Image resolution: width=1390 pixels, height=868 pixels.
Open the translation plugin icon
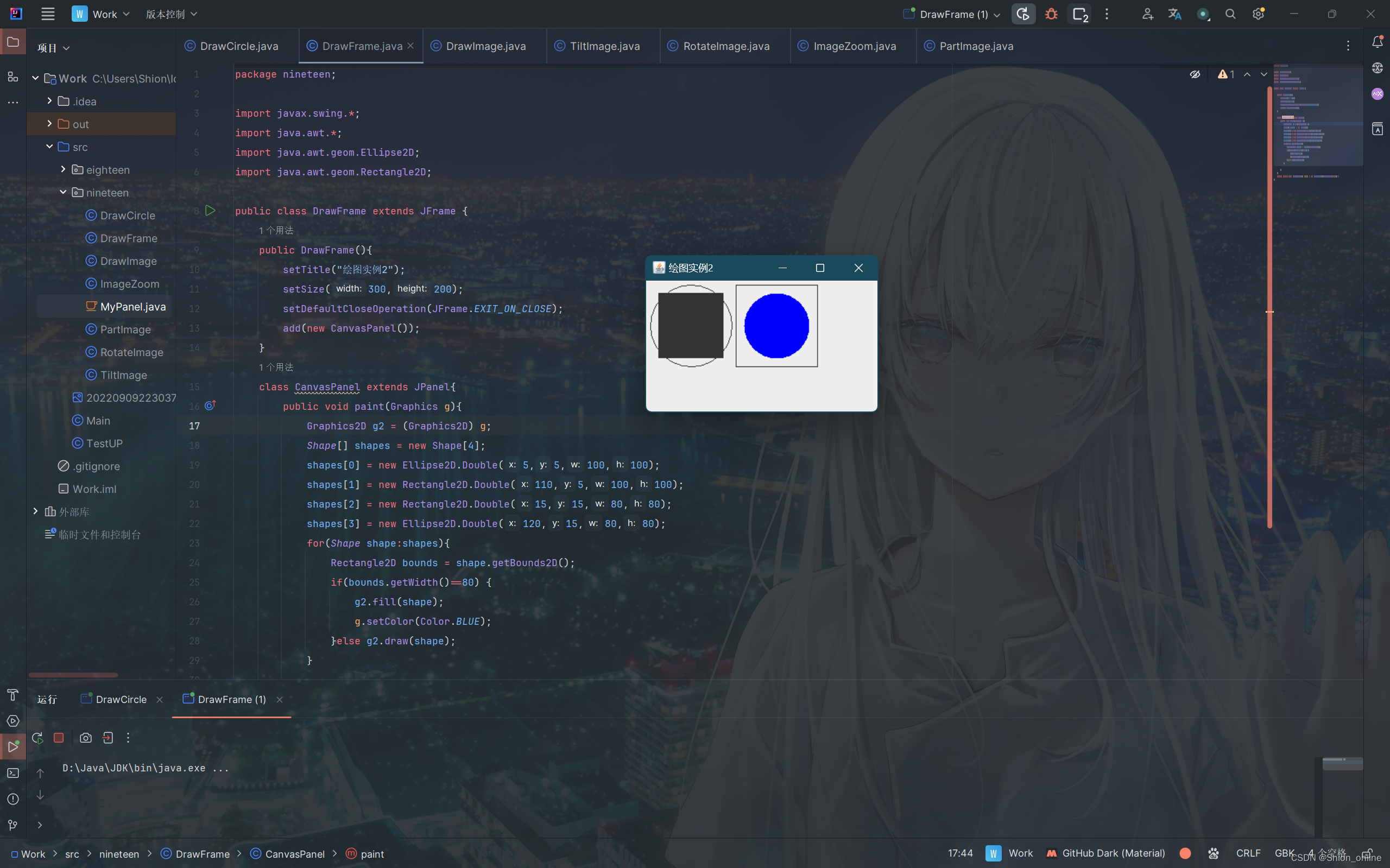coord(1174,14)
